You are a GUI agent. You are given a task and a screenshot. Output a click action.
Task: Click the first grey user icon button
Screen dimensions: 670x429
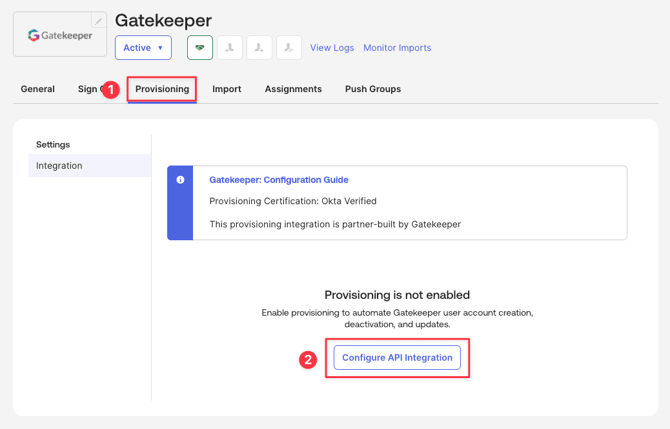pos(230,47)
